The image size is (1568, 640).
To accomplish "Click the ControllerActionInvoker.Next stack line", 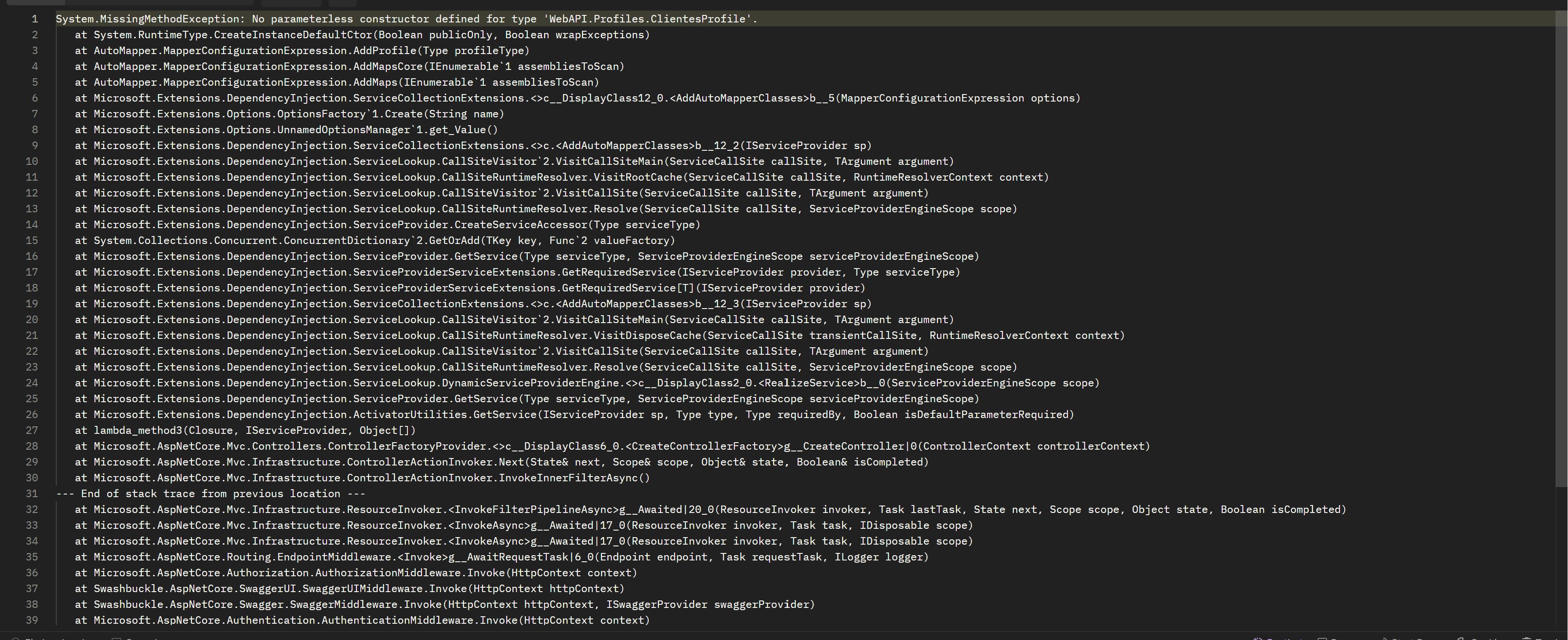I will coord(501,462).
